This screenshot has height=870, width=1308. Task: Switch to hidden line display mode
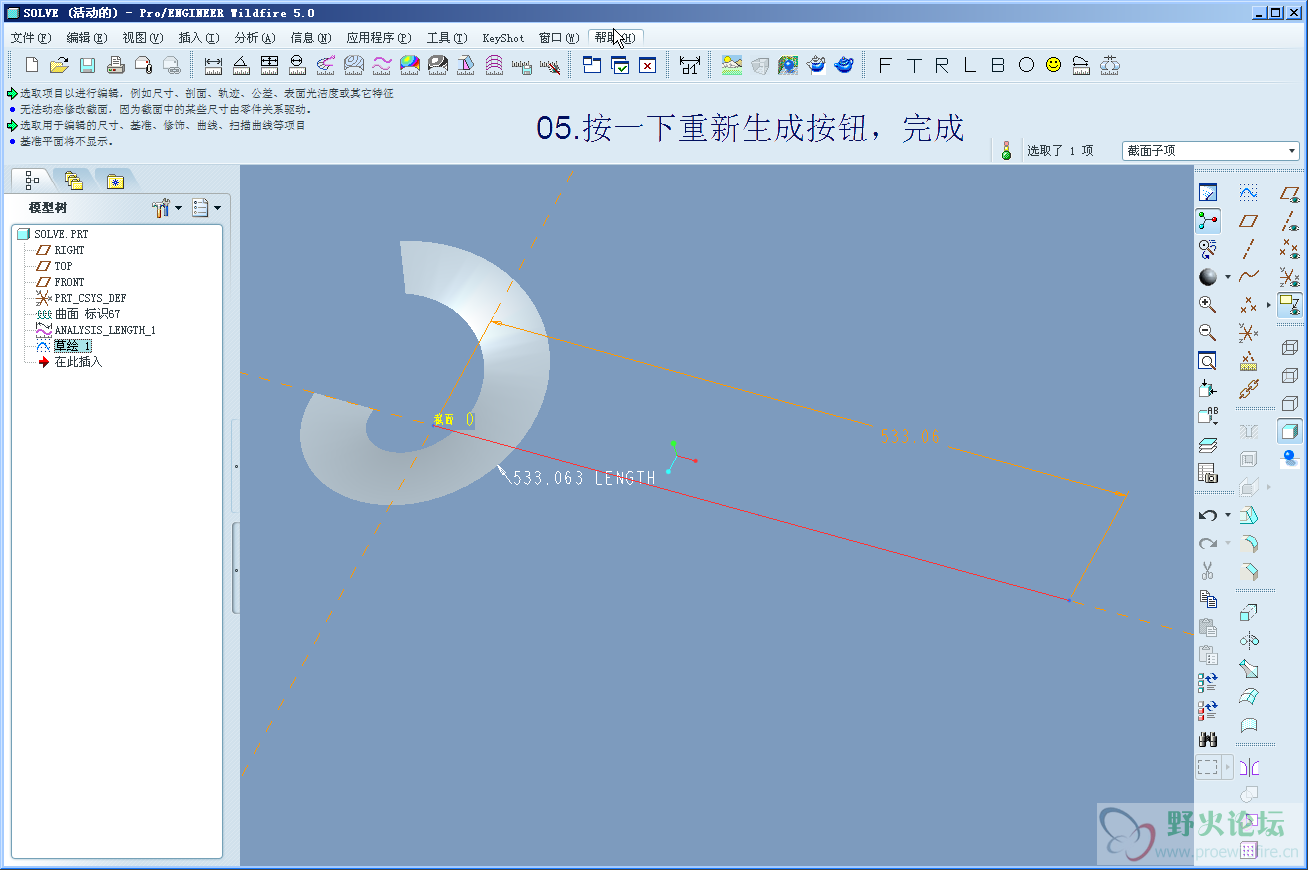click(1290, 376)
